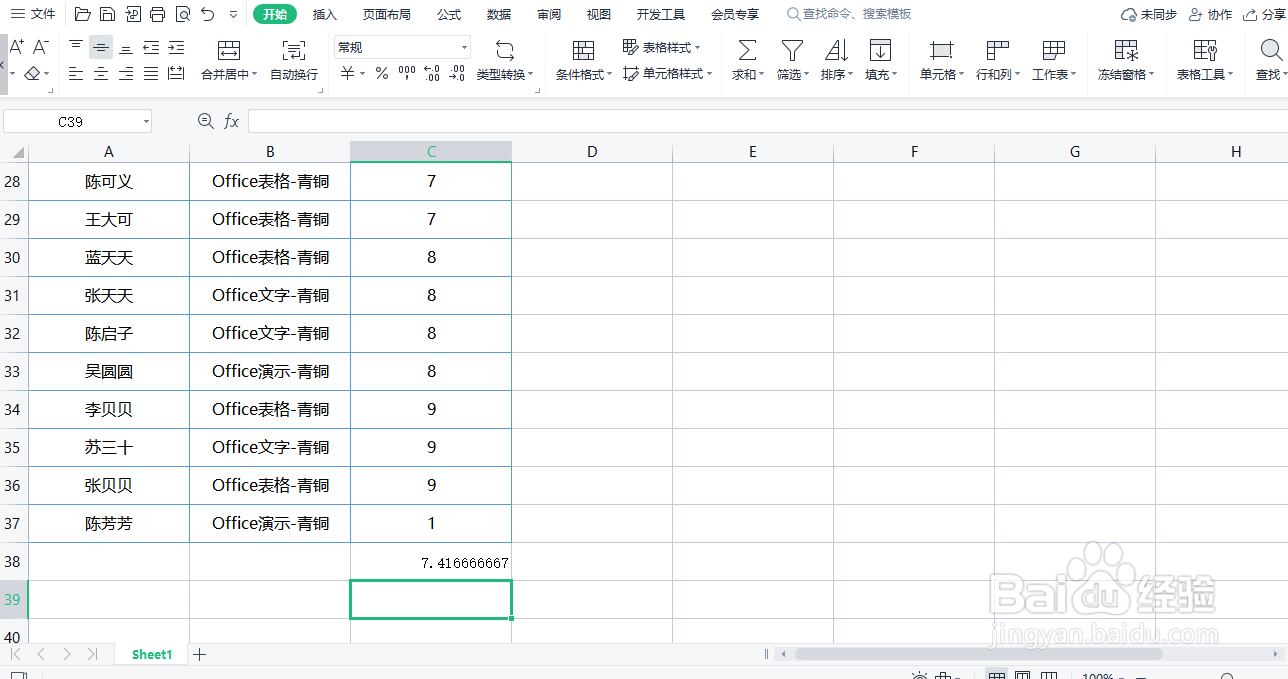
Task: Expand the Name Box dropdown arrow
Action: [x=146, y=122]
